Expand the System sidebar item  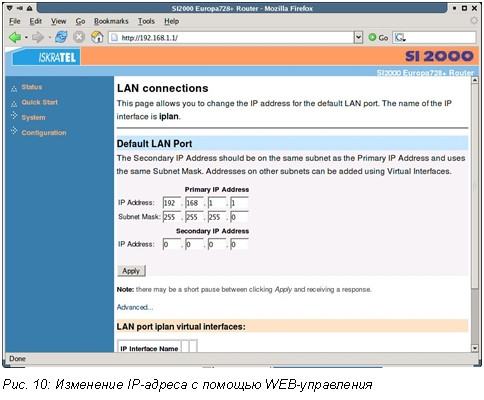pos(33,117)
